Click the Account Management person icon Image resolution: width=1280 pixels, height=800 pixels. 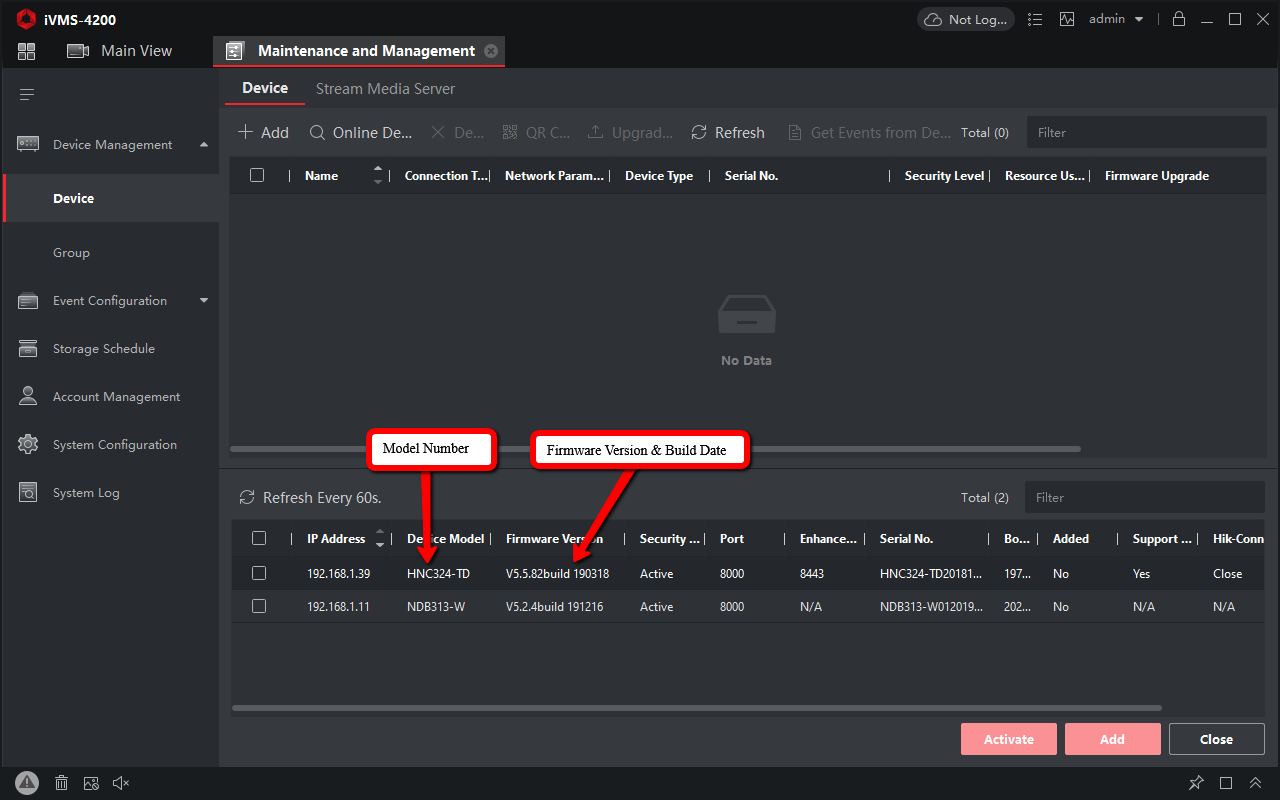28,396
